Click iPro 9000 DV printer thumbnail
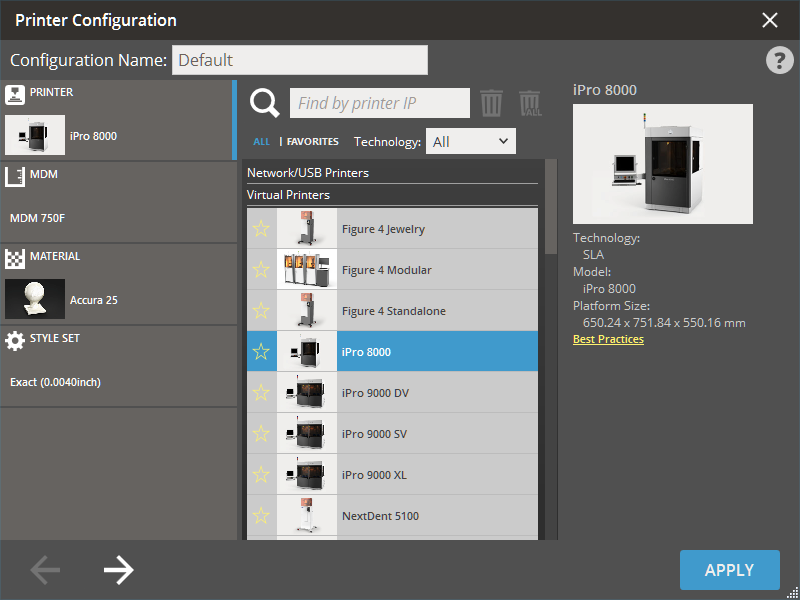The image size is (800, 600). click(x=307, y=392)
